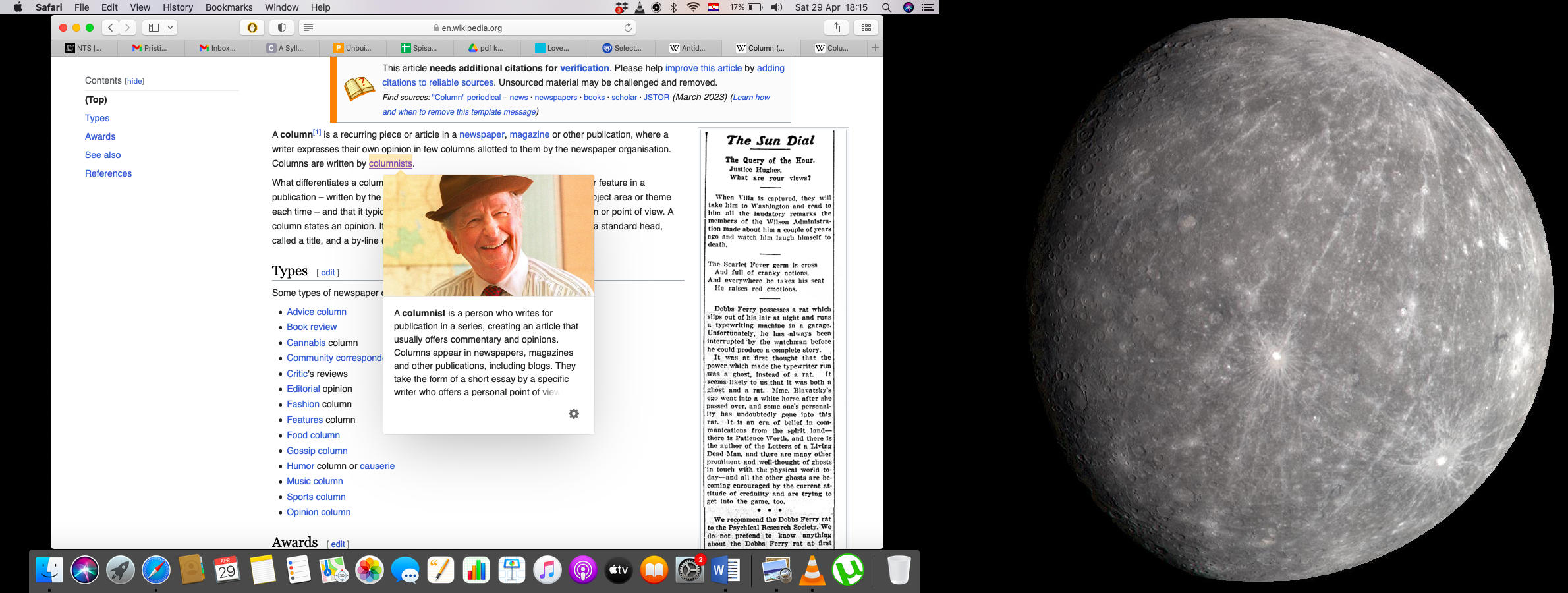This screenshot has width=1568, height=593.
Task: Open Podcasts from the Dock
Action: (583, 570)
